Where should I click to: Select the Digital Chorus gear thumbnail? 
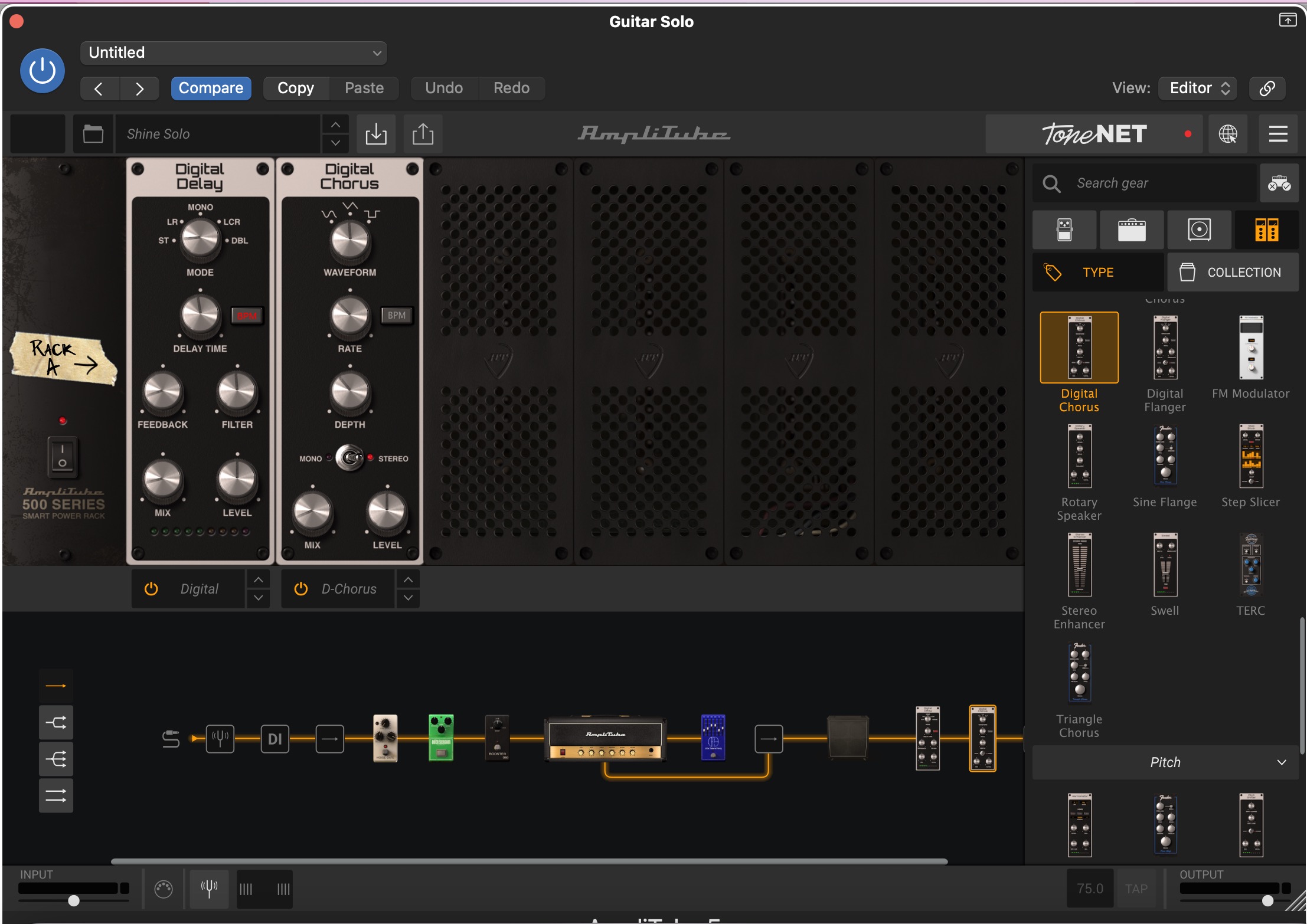click(1079, 348)
